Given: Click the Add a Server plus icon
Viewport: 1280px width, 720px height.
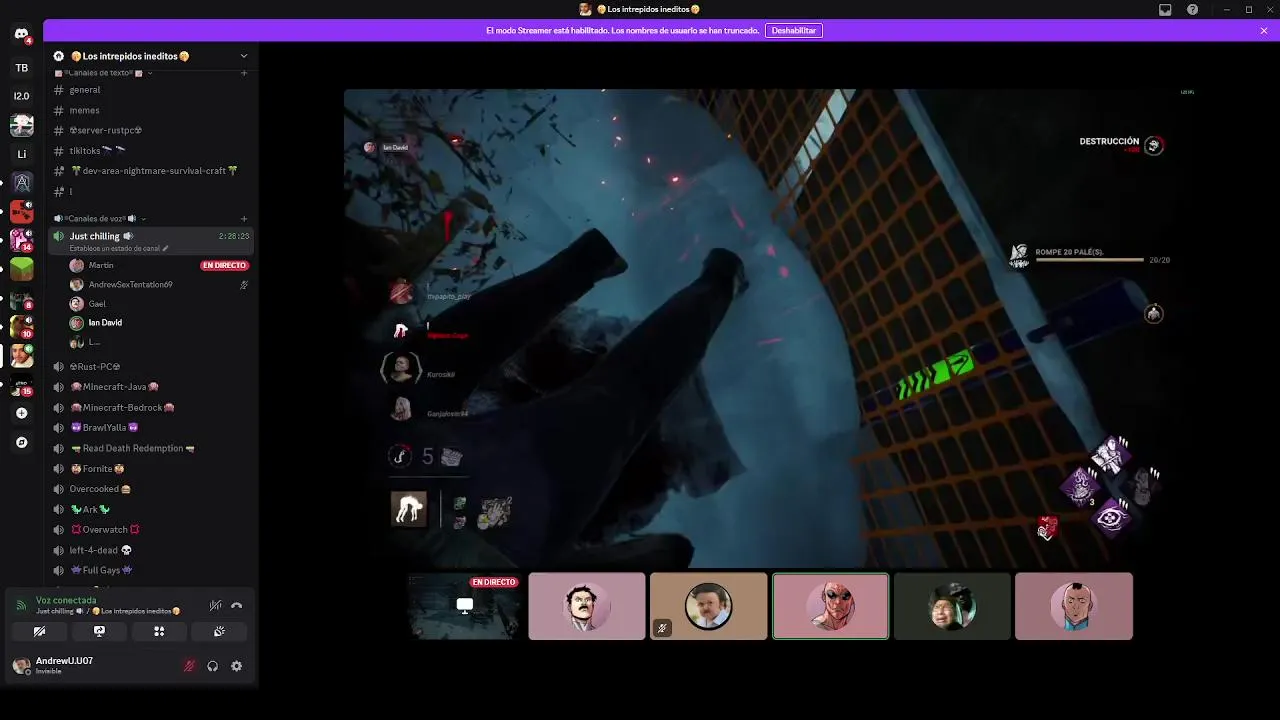Looking at the screenshot, I should click(x=21, y=413).
